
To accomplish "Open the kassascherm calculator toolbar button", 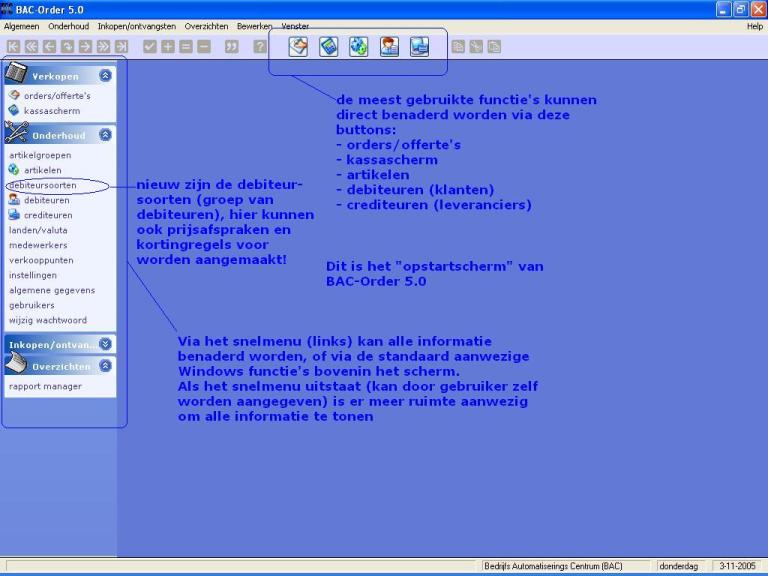I will click(328, 47).
